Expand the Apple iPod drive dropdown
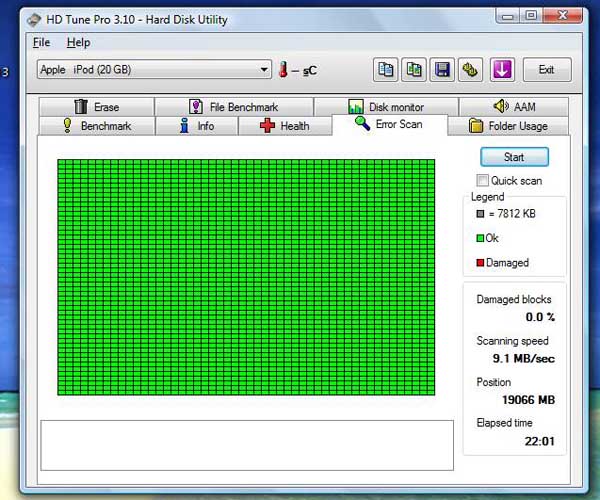Screen dimensions: 600x500 pyautogui.click(x=264, y=70)
